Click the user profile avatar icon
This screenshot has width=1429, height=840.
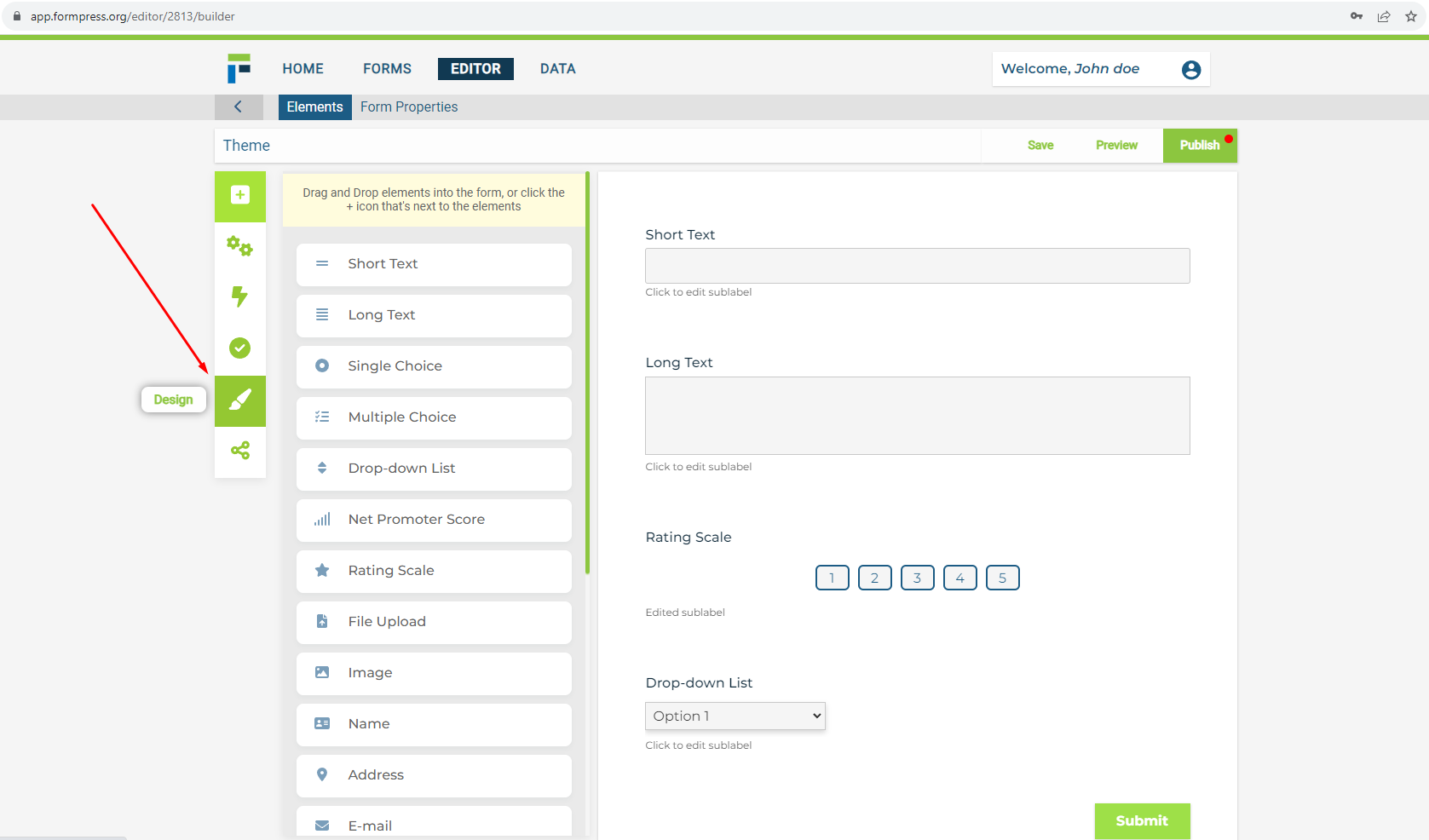pos(1191,70)
